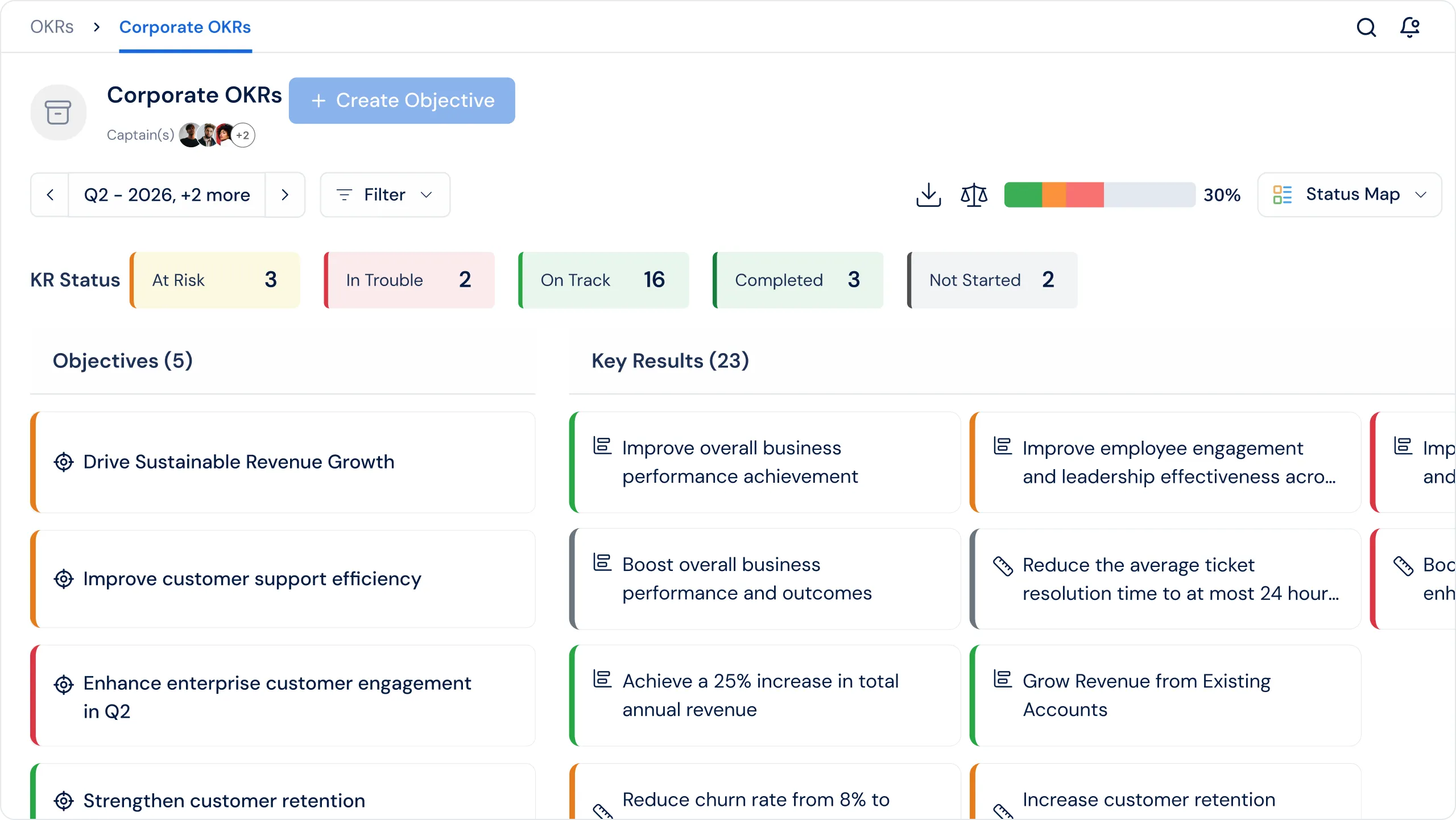
Task: Click the icon on Grow Revenue from Existing Accounts
Action: click(1003, 679)
